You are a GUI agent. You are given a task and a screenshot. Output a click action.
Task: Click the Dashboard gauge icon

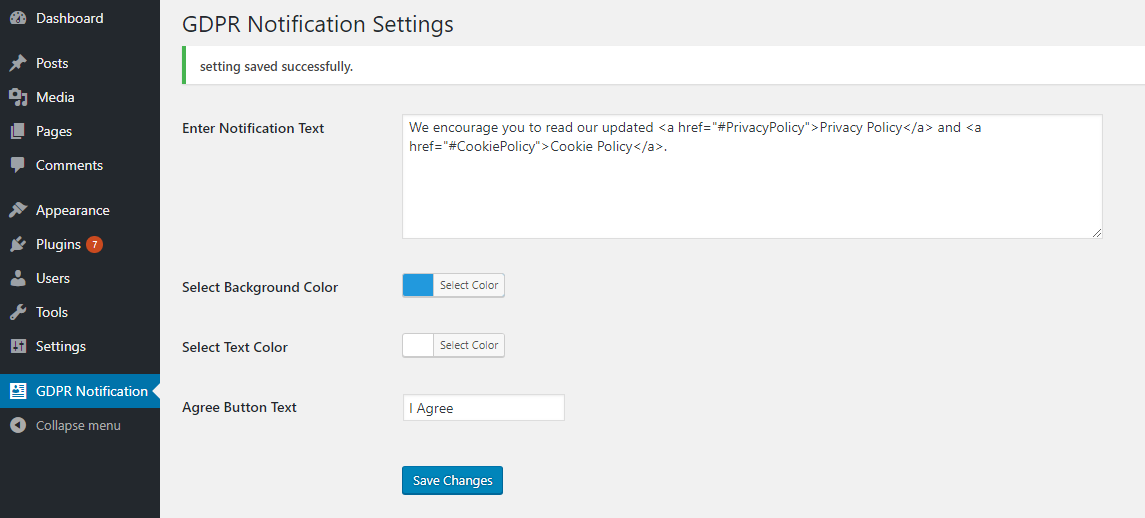coord(18,18)
